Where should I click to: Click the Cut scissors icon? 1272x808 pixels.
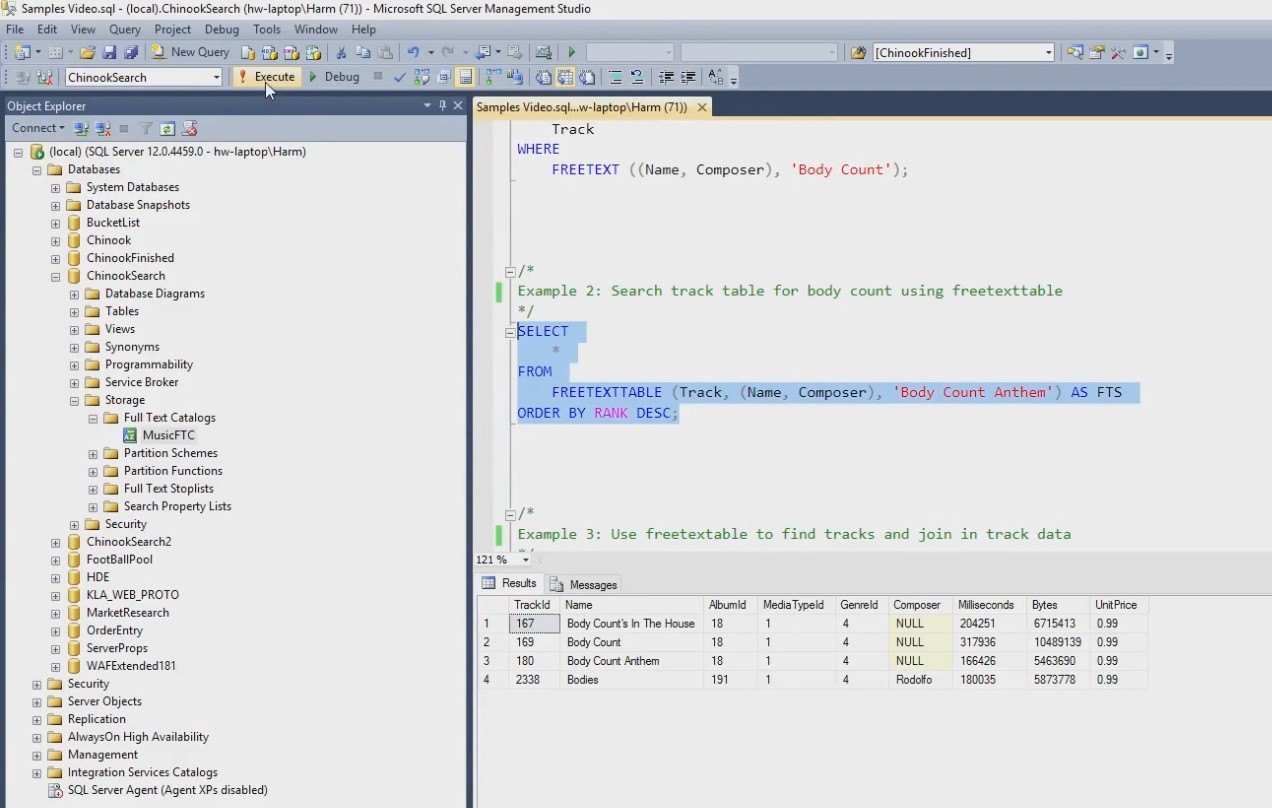(x=341, y=52)
